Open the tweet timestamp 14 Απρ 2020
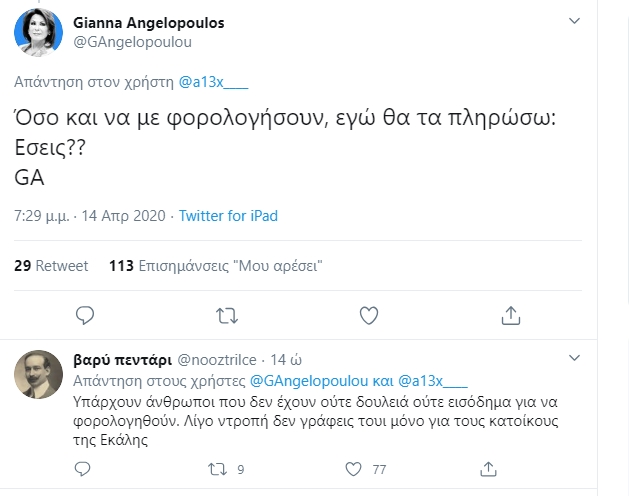The height and width of the screenshot is (496, 629). (123, 216)
